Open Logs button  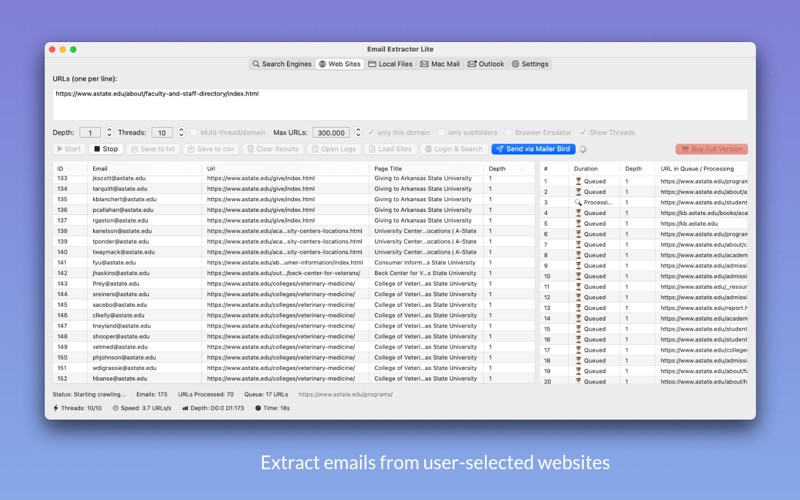click(334, 149)
